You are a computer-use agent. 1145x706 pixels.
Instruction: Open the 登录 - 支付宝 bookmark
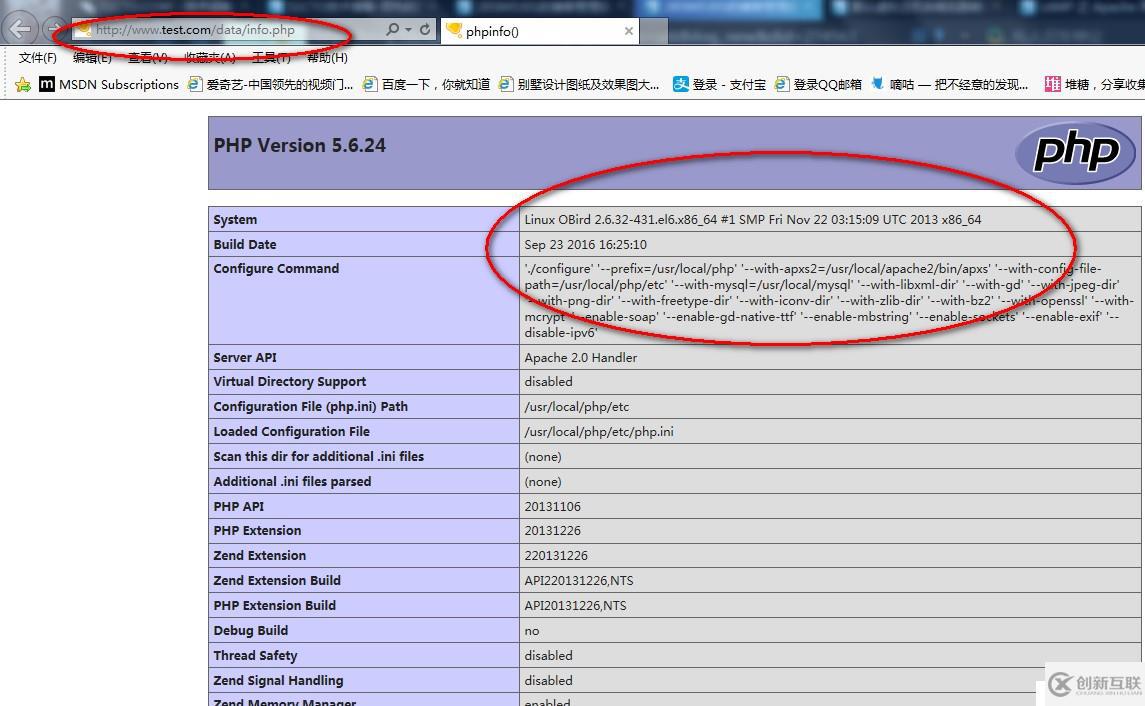tap(719, 85)
